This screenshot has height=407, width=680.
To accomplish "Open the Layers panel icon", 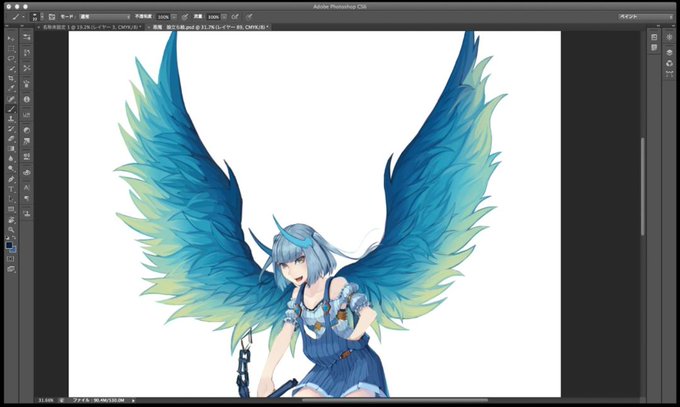I will (x=670, y=53).
